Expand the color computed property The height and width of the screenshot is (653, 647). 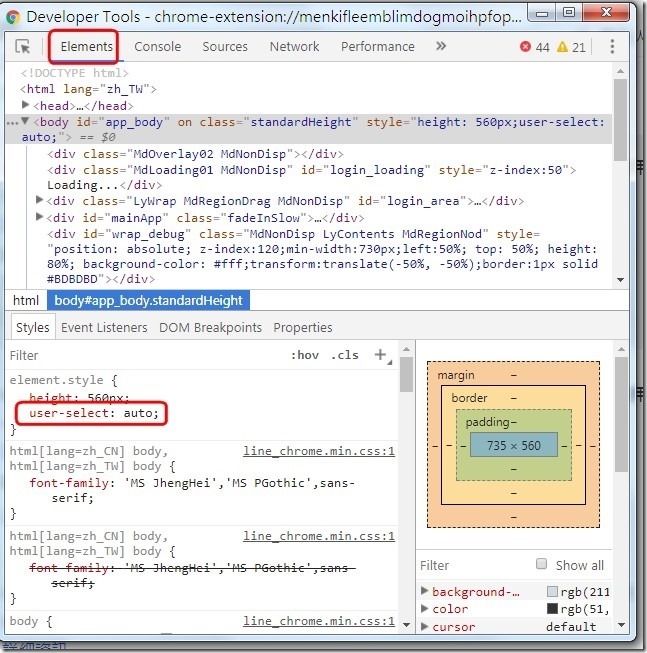click(x=424, y=608)
